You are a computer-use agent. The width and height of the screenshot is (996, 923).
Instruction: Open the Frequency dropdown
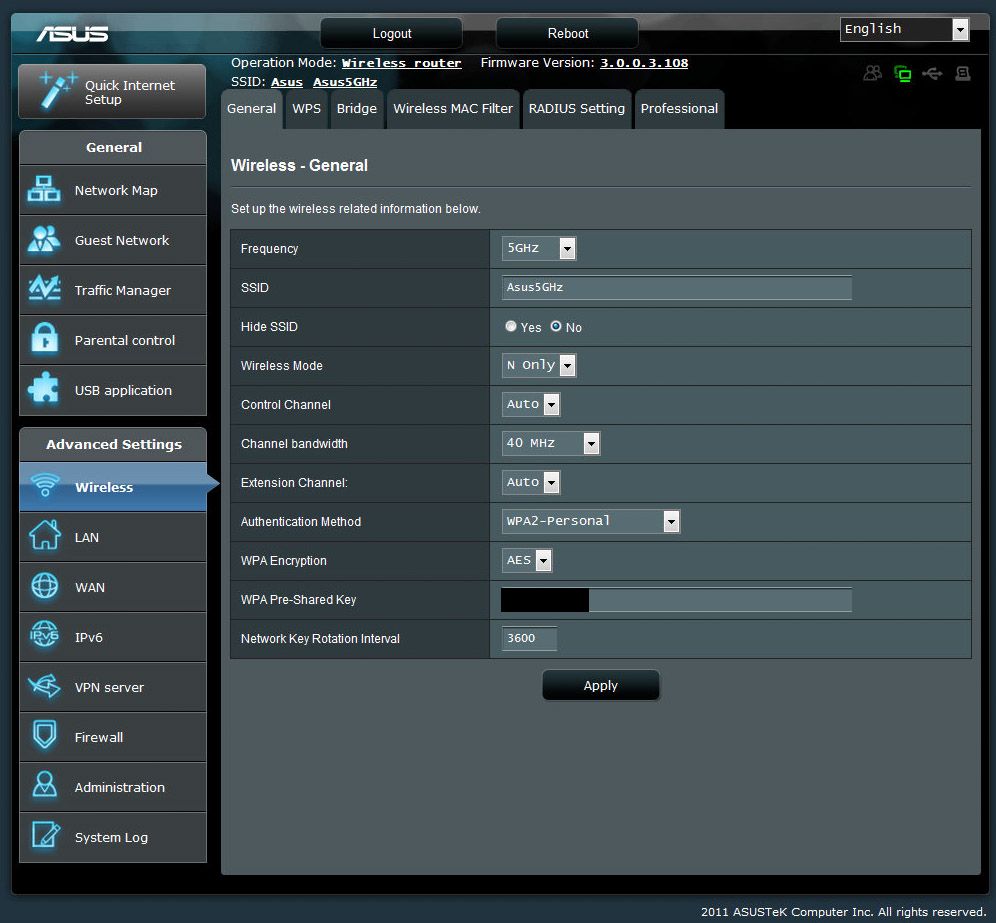click(539, 249)
